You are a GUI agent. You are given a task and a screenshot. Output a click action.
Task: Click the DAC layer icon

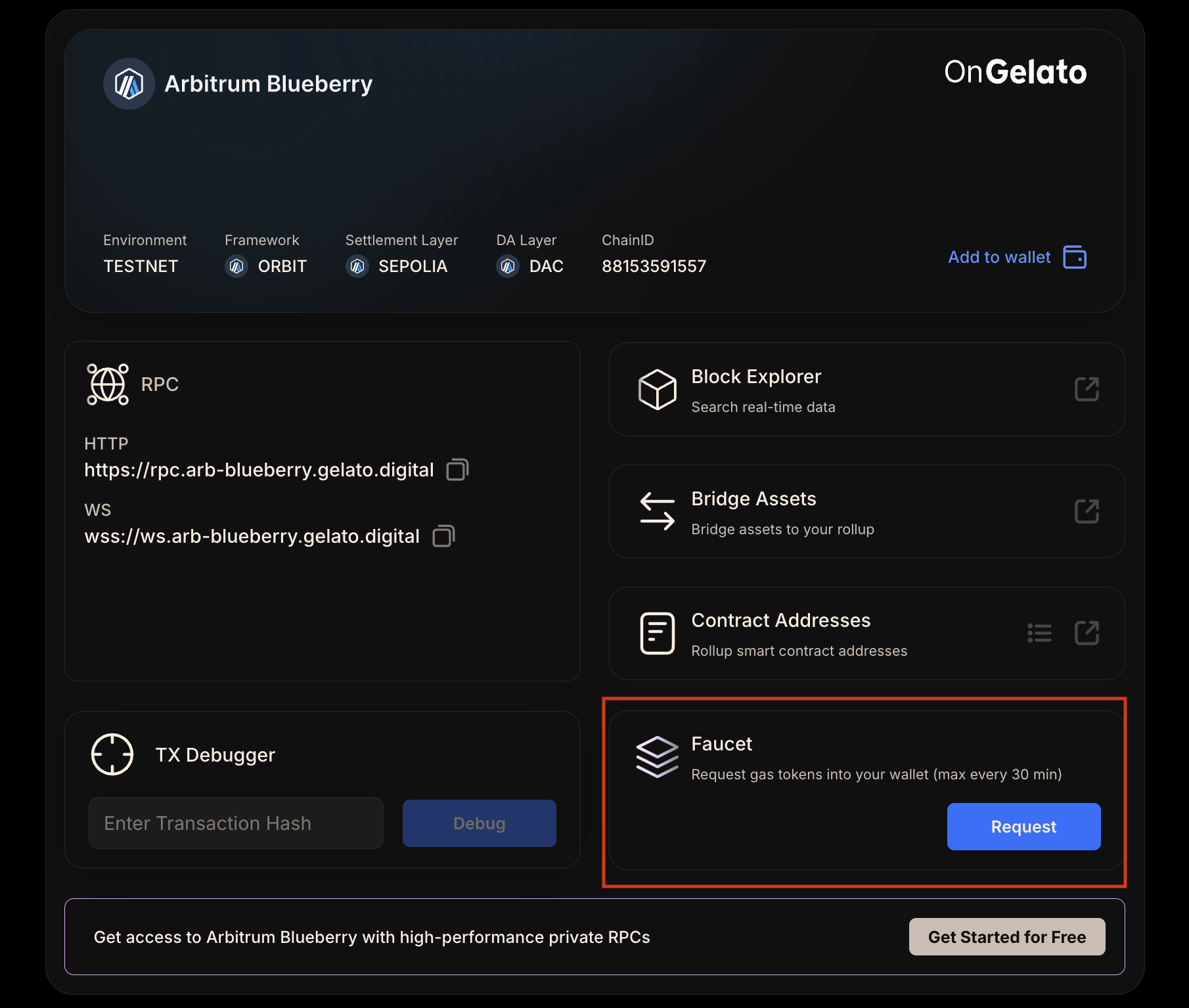[508, 266]
